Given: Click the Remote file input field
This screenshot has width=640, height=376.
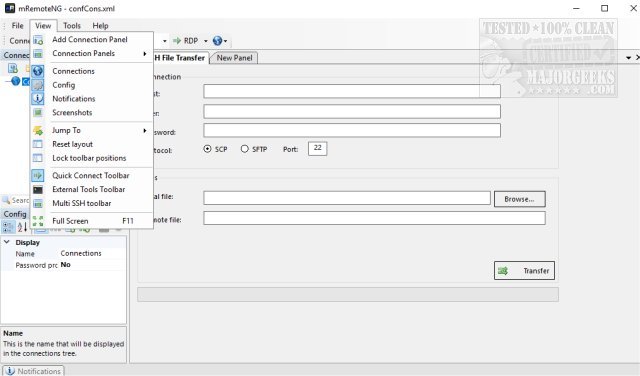Looking at the screenshot, I should pyautogui.click(x=374, y=218).
